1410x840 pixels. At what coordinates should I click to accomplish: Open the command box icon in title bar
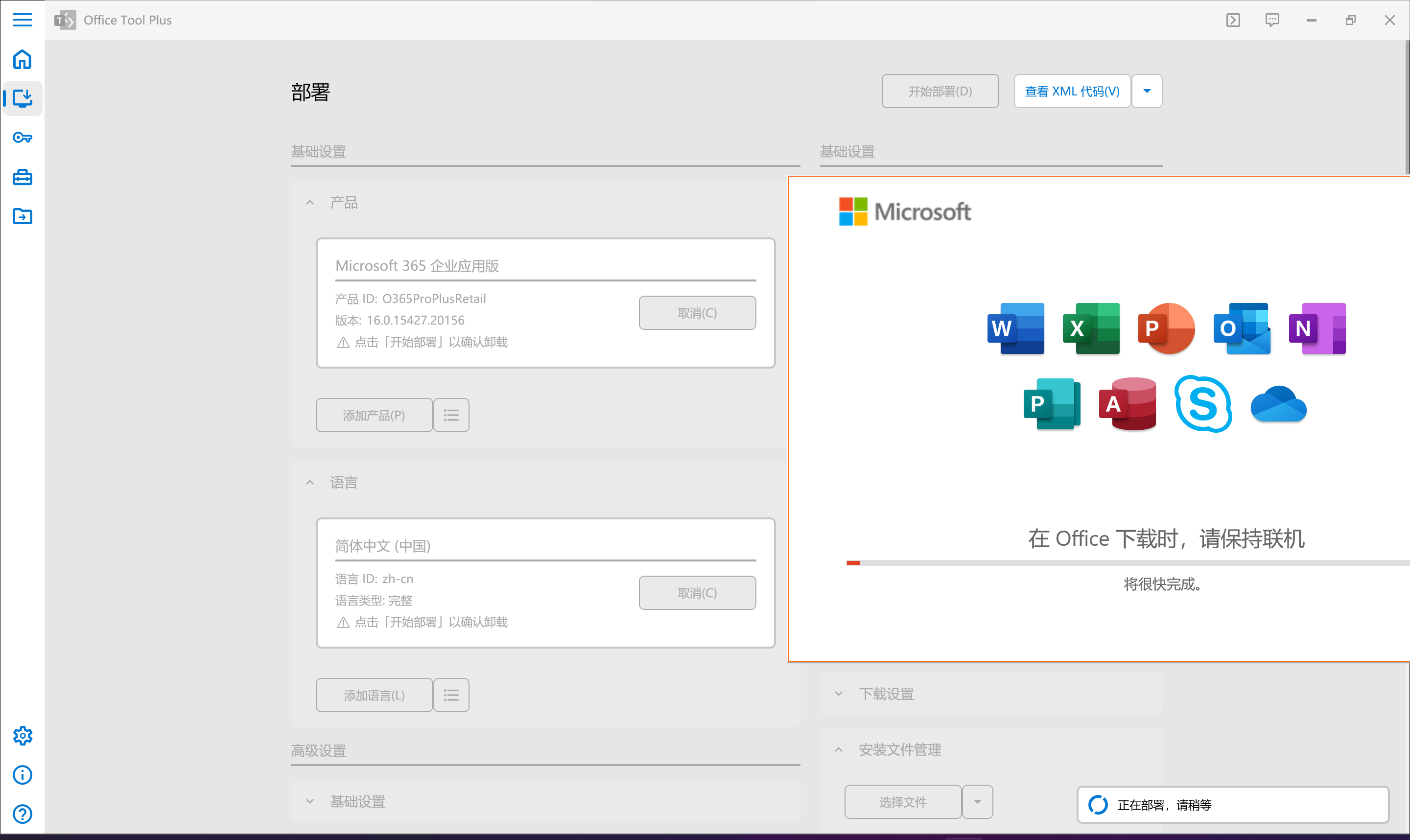pos(1233,20)
